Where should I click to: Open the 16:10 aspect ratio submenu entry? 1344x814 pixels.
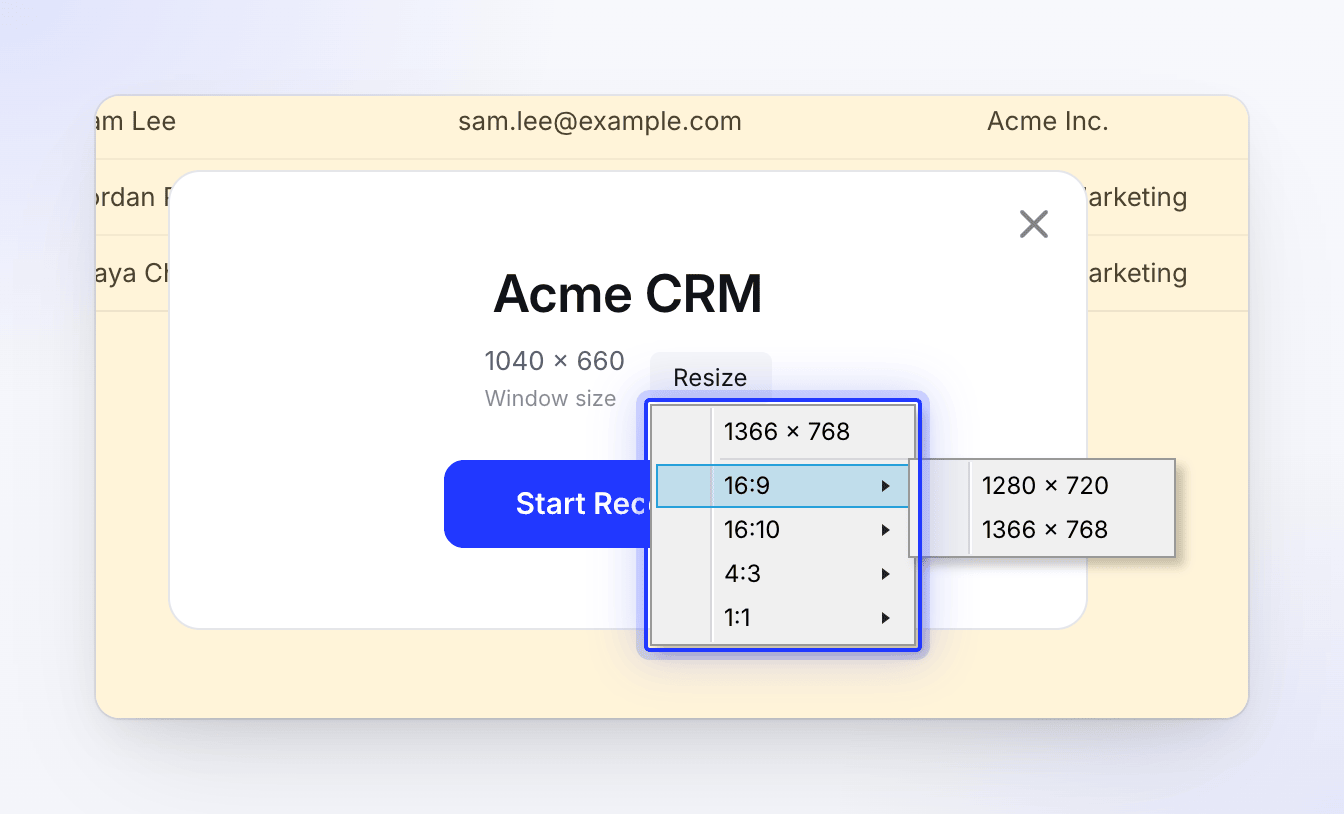(783, 530)
